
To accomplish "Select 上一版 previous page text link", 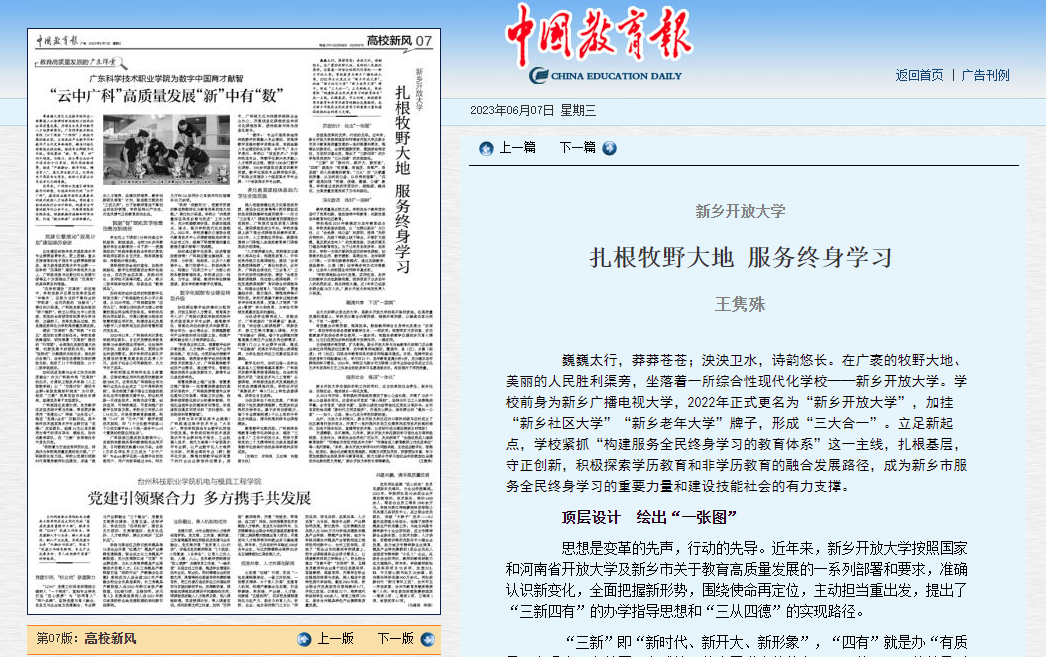I will point(335,639).
